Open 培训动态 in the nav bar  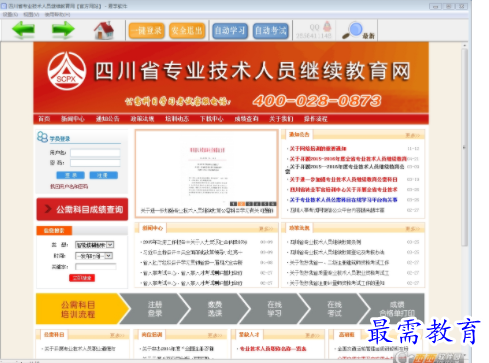177,119
